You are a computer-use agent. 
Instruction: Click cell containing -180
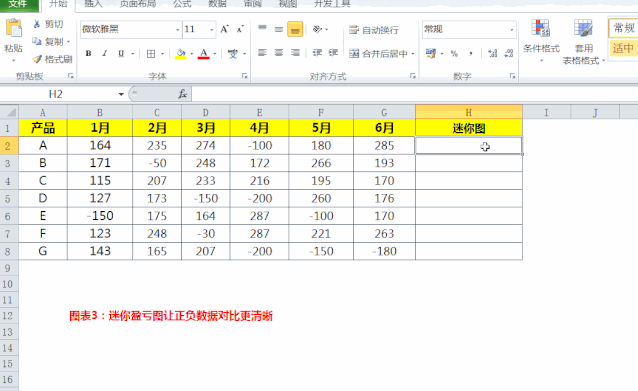point(384,251)
